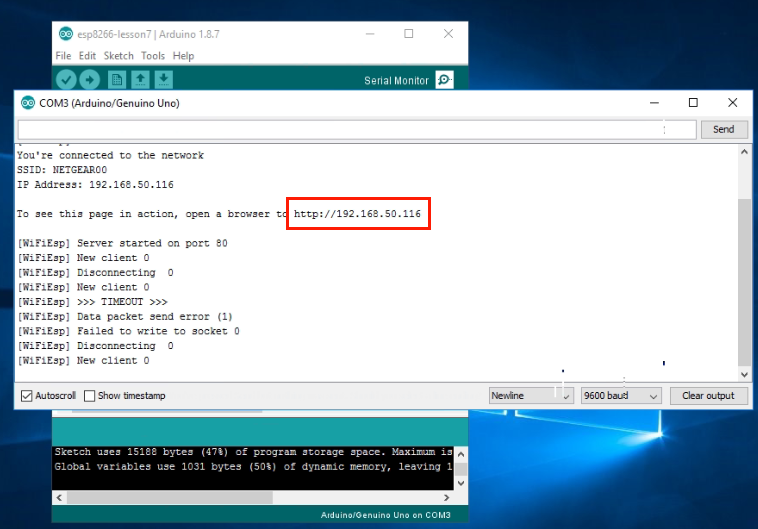Click the 'Serial Monitor' label in toolbar
758x529 pixels.
click(x=396, y=81)
